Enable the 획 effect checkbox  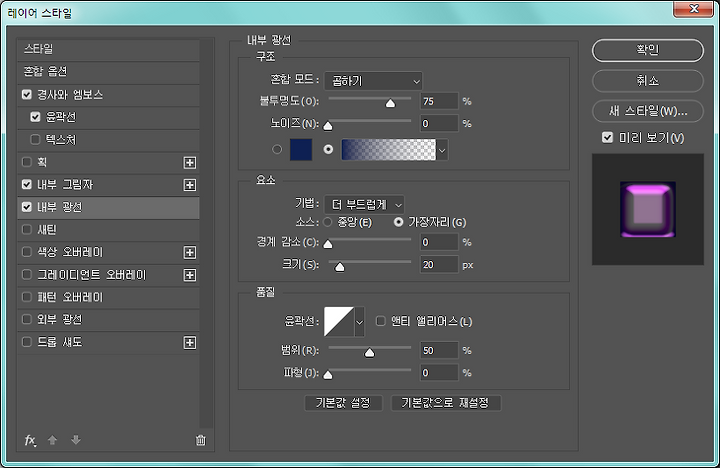(27, 162)
